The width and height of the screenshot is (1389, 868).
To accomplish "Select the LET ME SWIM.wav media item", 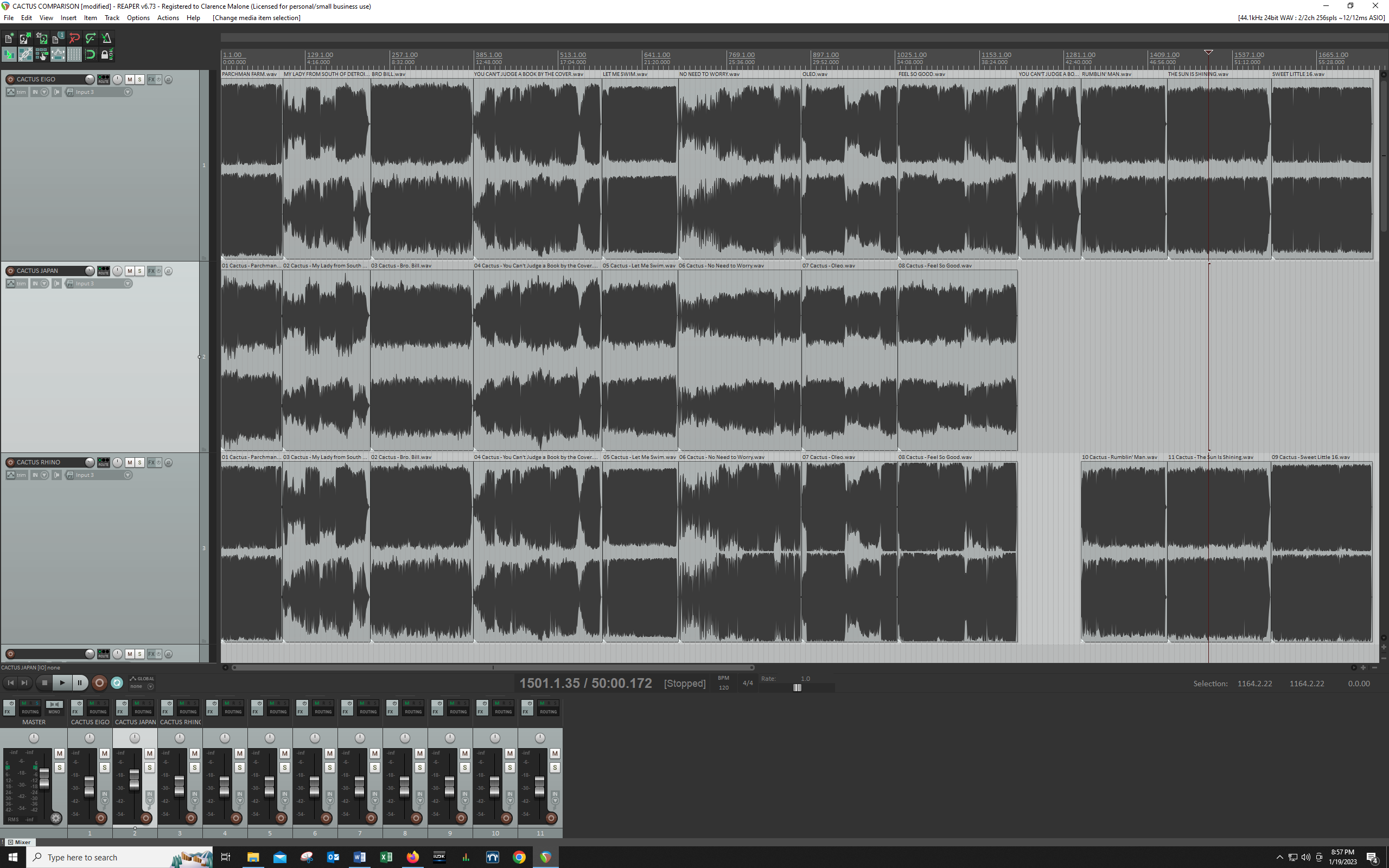I will (x=639, y=167).
